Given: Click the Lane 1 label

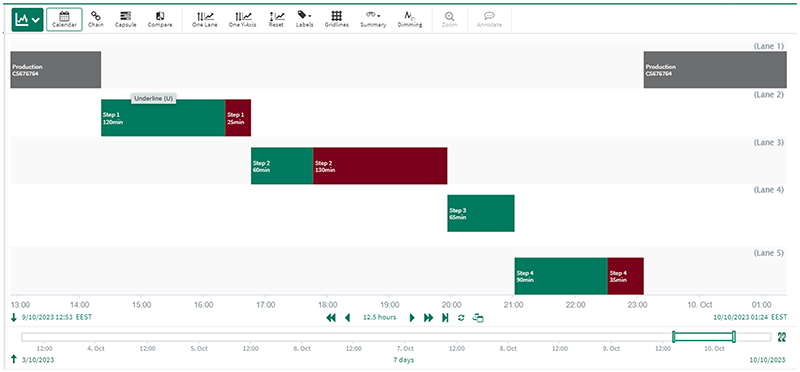Looking at the screenshot, I should (x=768, y=46).
